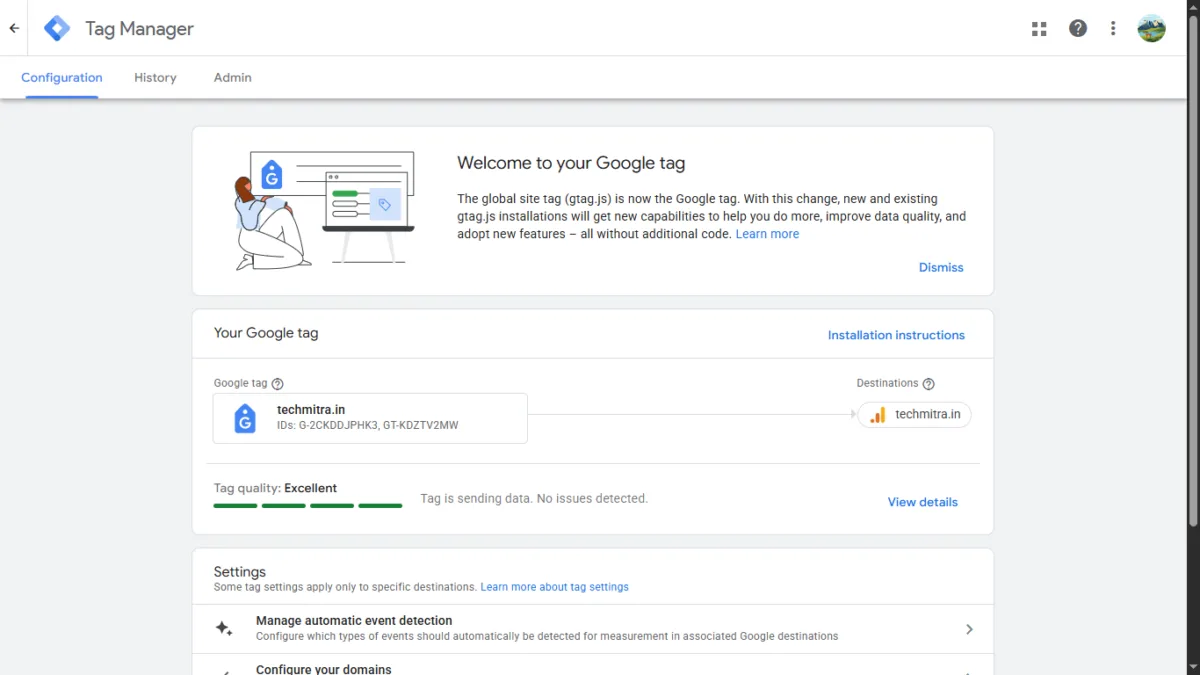The width and height of the screenshot is (1200, 675).
Task: Expand Manage automatic event detection chevron
Action: click(x=969, y=629)
